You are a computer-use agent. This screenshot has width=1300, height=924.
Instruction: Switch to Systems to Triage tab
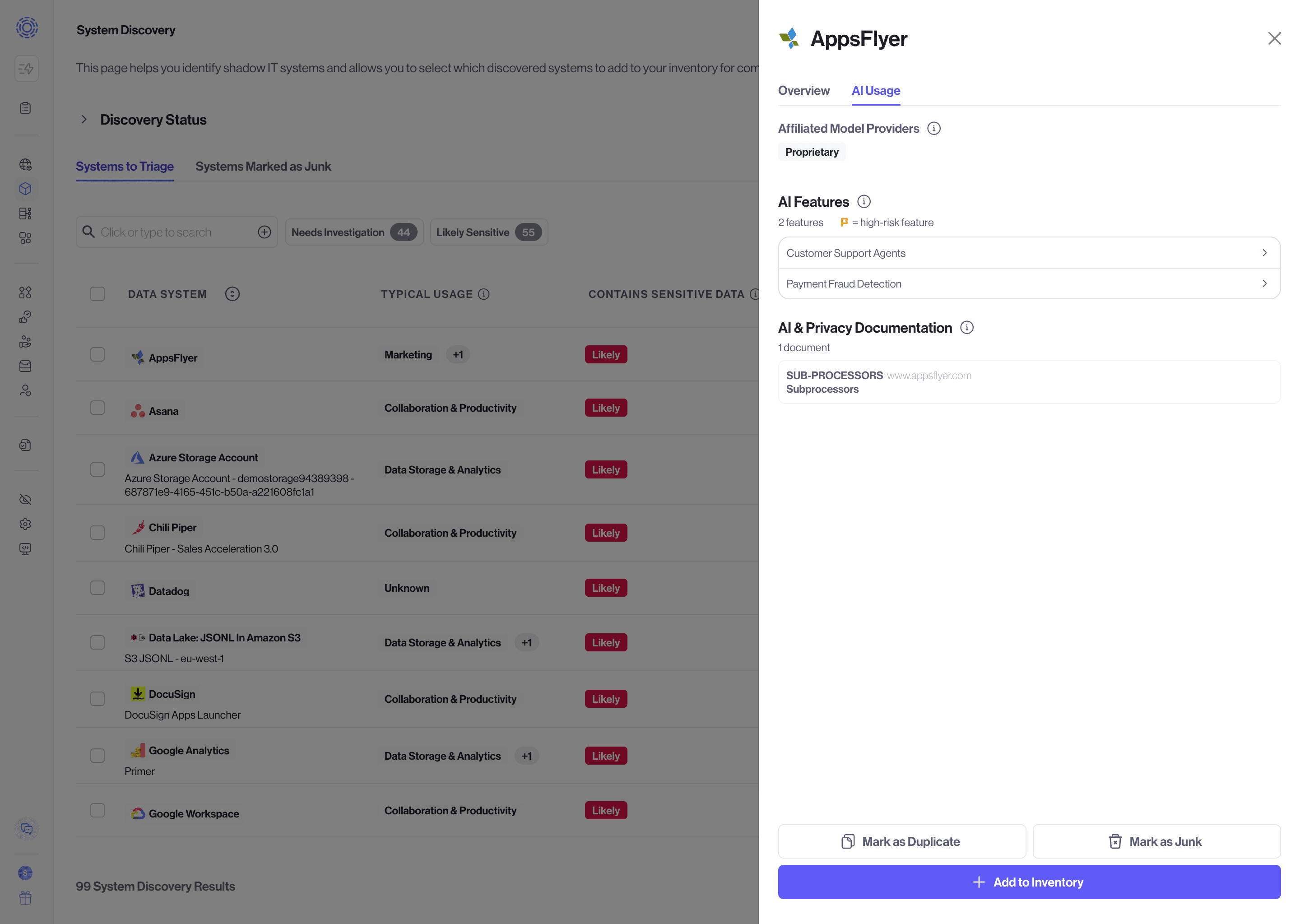click(x=125, y=167)
